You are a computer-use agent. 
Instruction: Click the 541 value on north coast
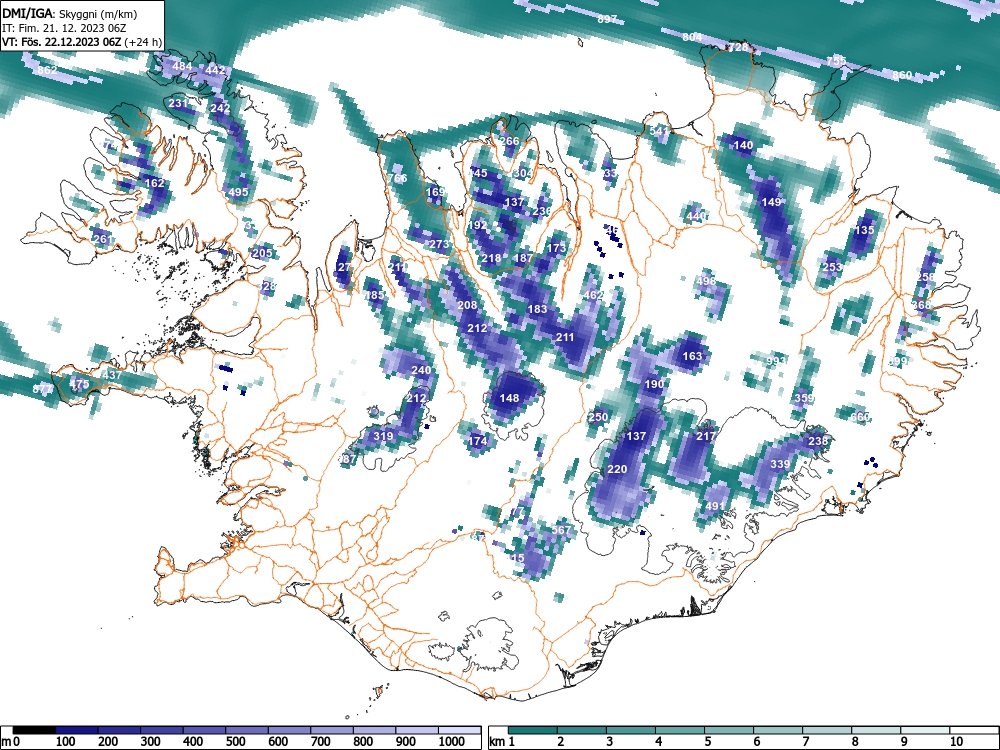coord(659,131)
